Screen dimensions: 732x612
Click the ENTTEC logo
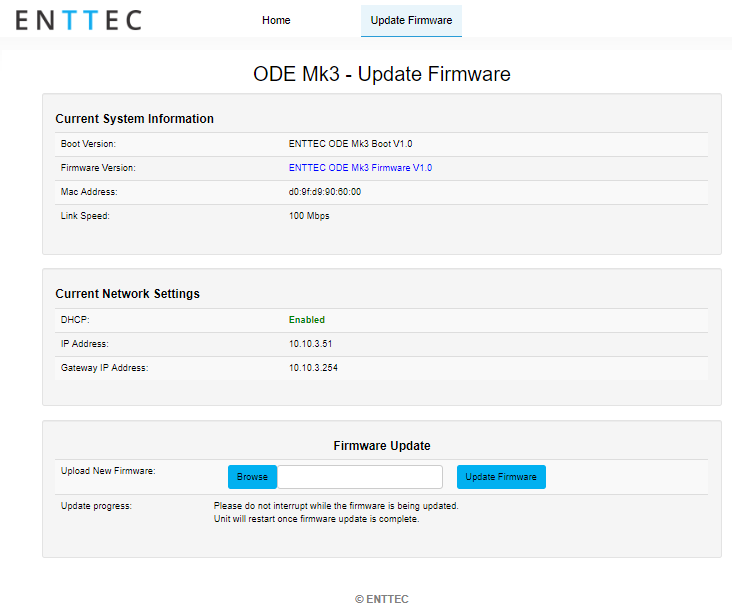78,21
